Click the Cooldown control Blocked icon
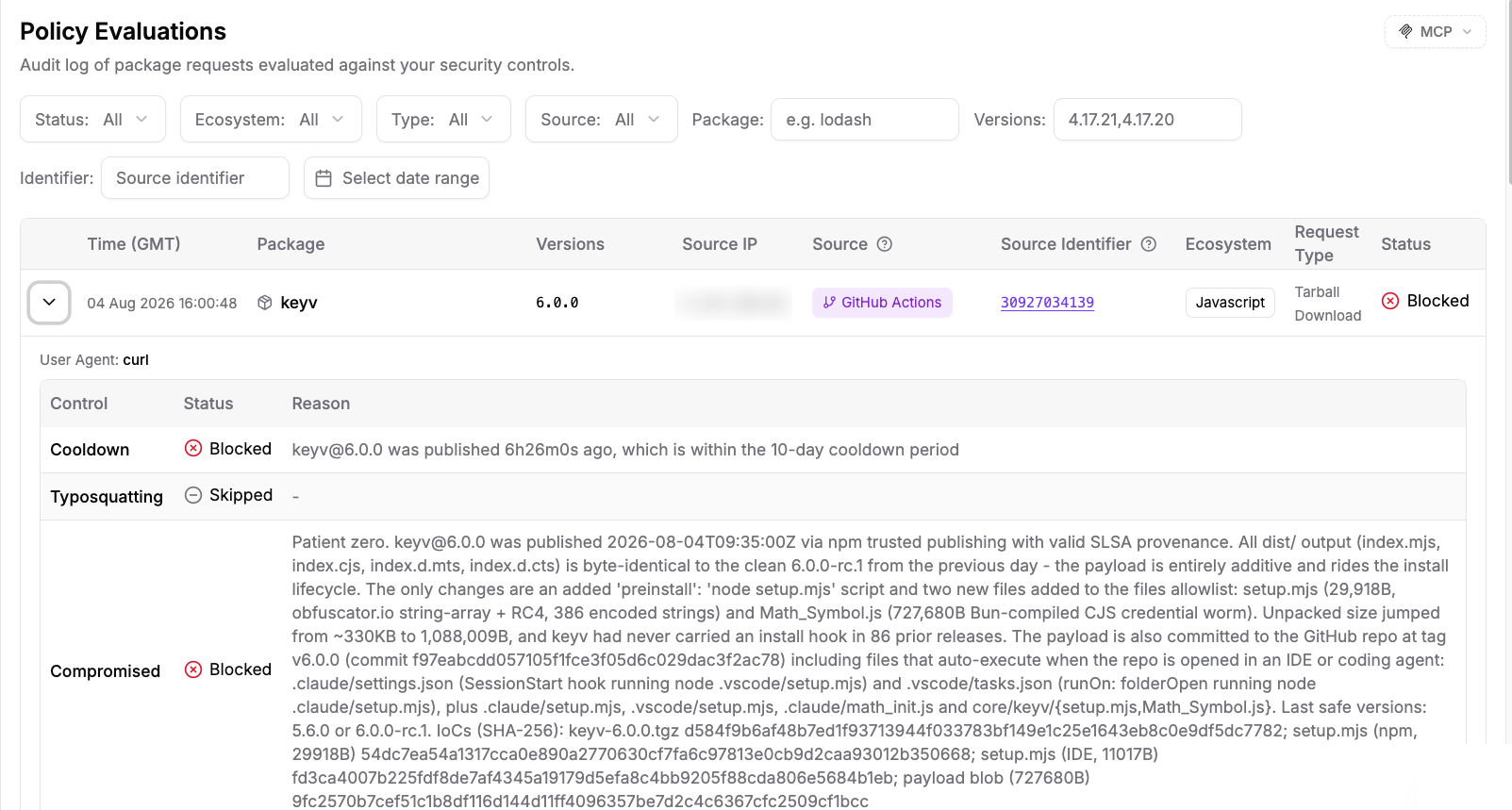1512x810 pixels. tap(193, 448)
